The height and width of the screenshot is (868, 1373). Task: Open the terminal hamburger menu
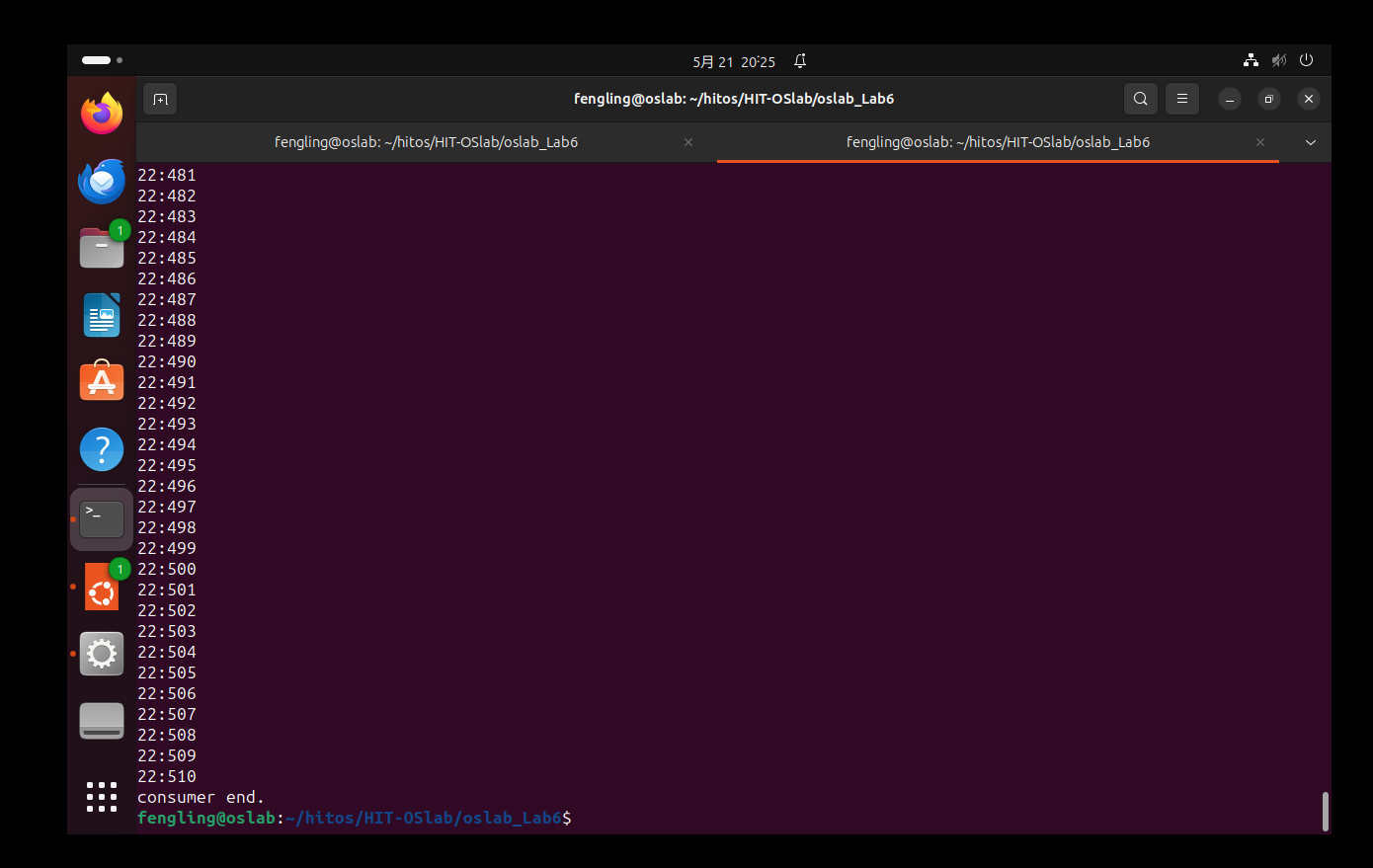point(1181,99)
